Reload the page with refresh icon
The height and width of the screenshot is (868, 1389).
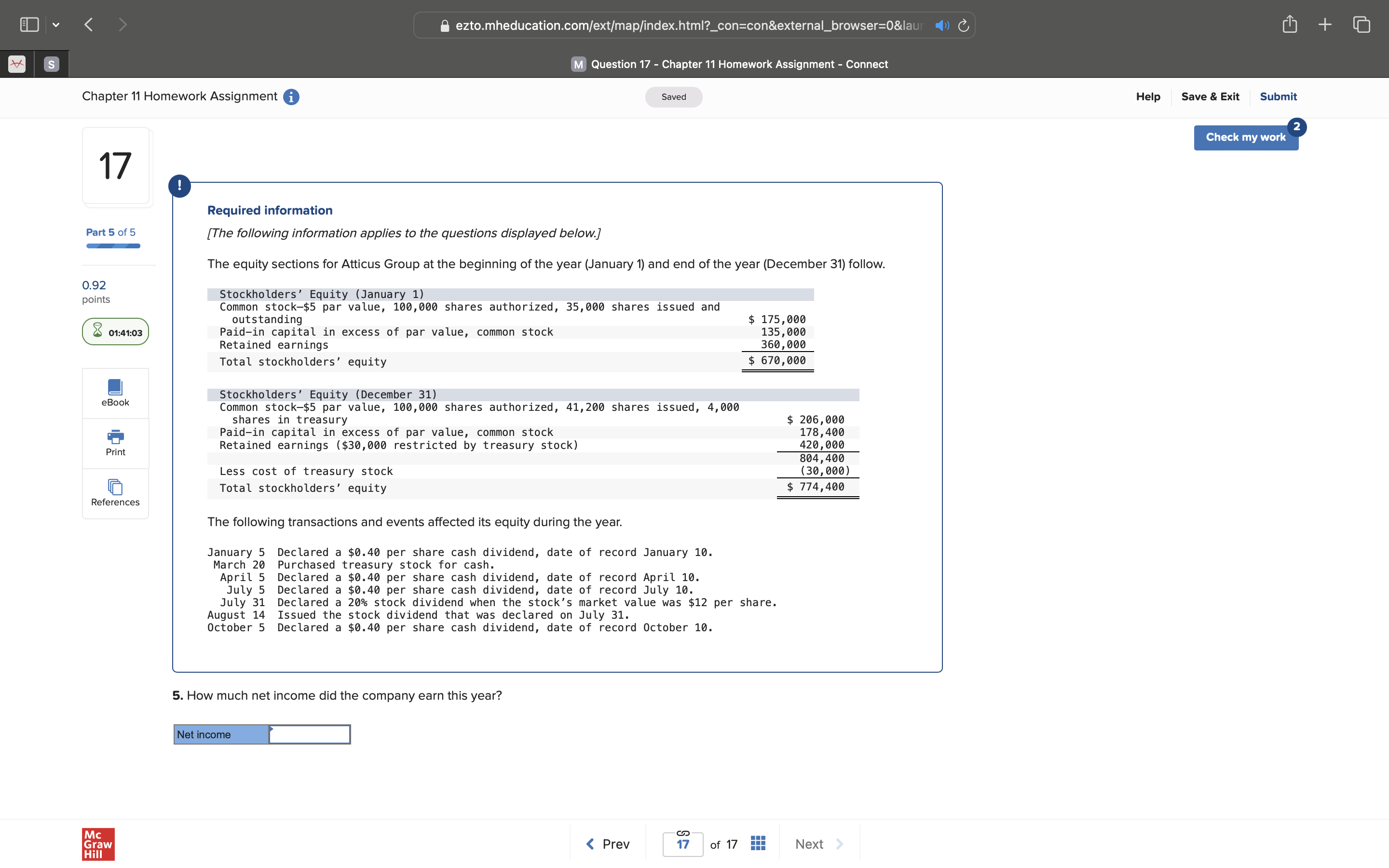pos(964,26)
